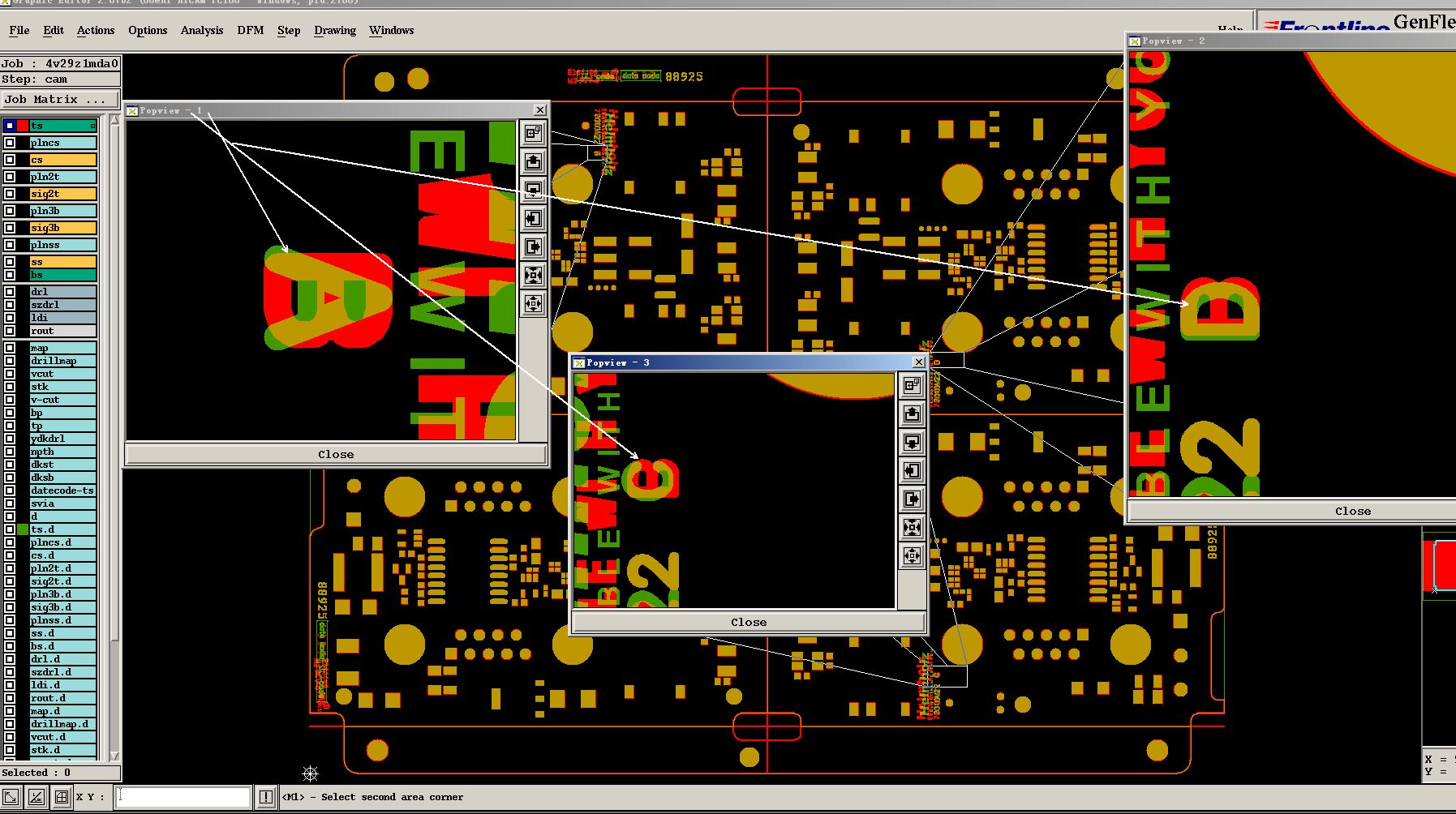
Task: Click the small grid marker on ts layer row
Action: pos(92,126)
